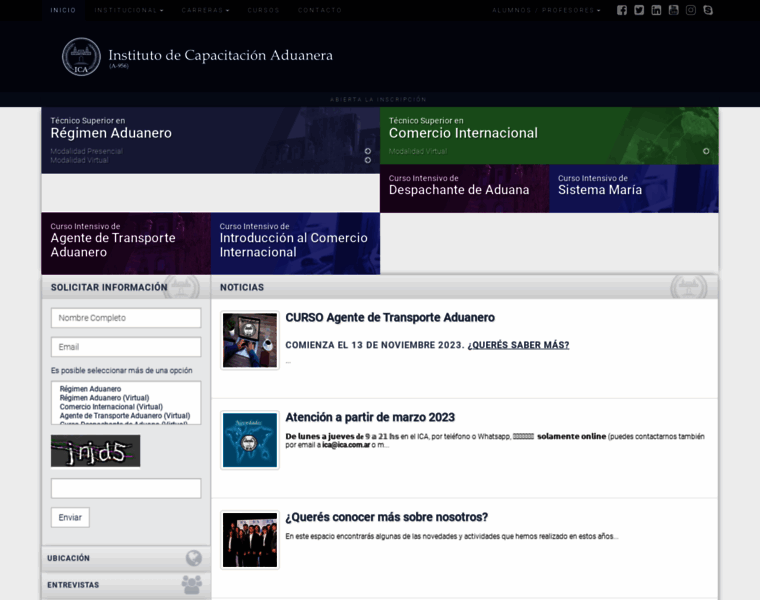Open the Cursos menu item
Viewport: 760px width, 600px height.
click(x=263, y=10)
